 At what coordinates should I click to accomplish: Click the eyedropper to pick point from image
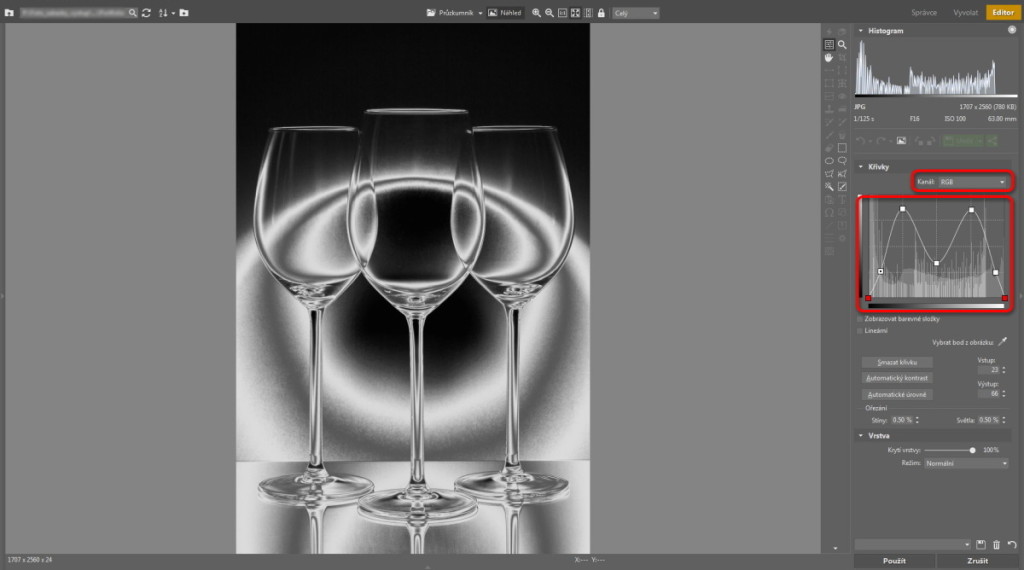[x=1002, y=341]
